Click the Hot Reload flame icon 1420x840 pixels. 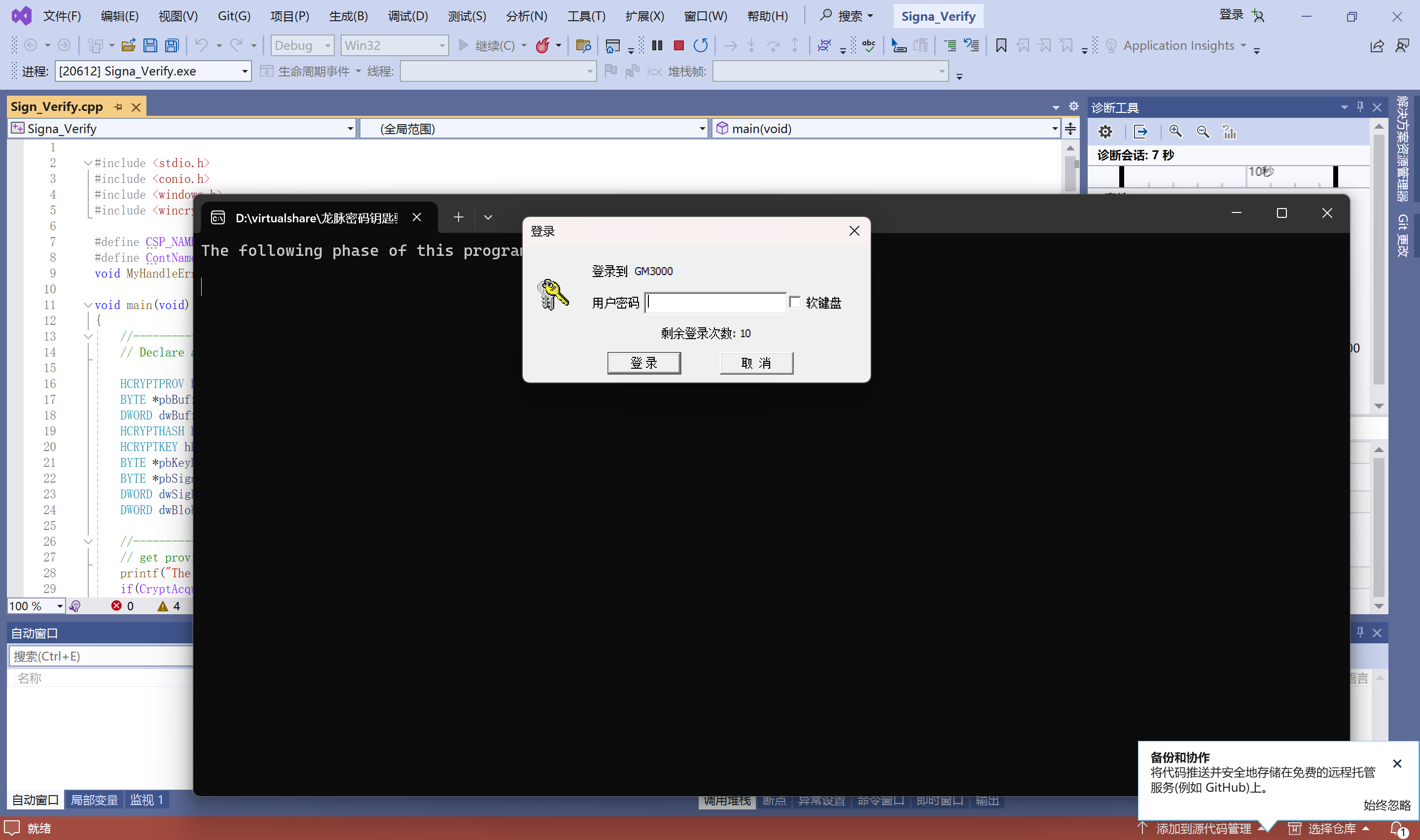[542, 45]
